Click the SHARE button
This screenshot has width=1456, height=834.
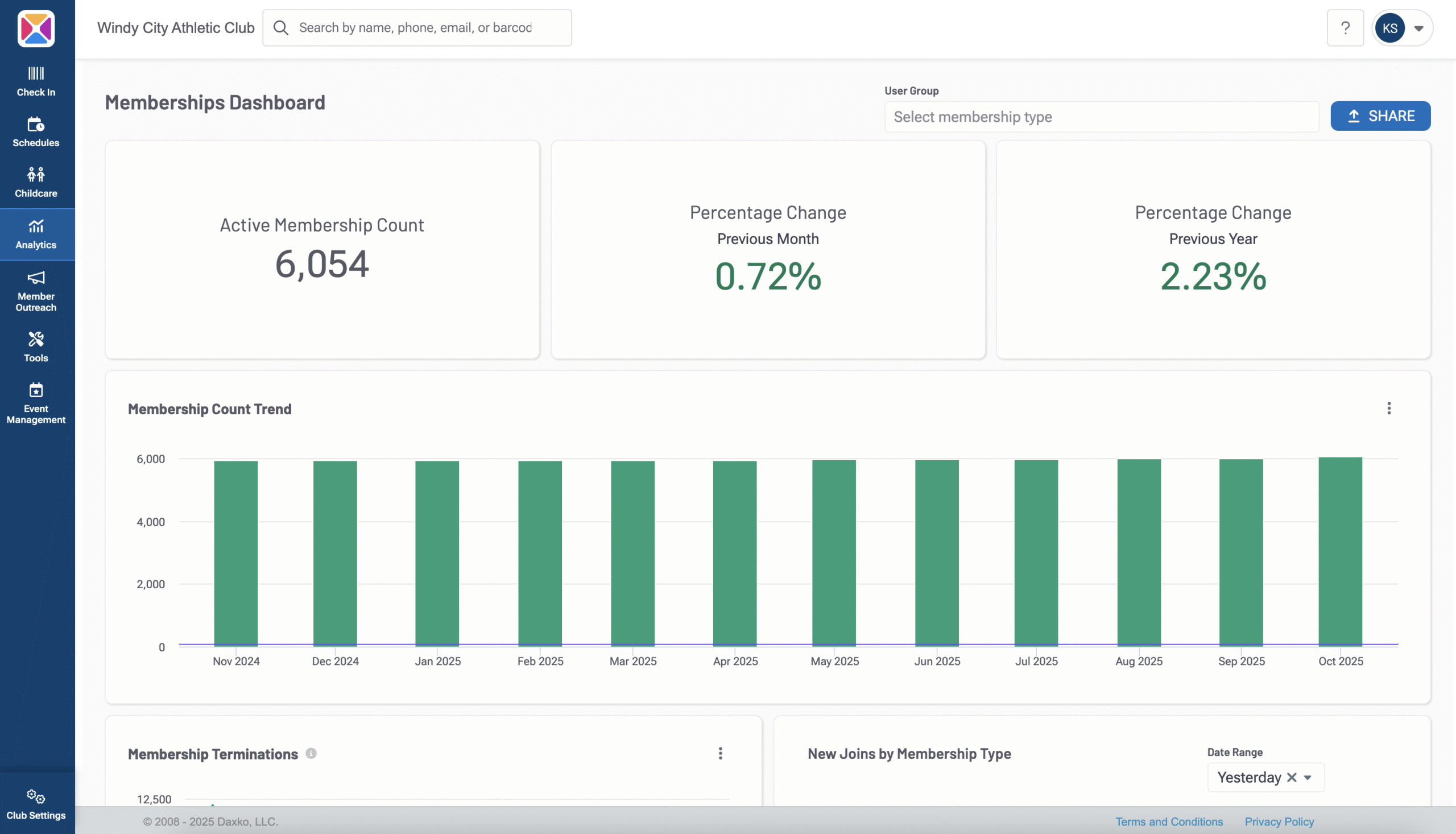coord(1380,115)
